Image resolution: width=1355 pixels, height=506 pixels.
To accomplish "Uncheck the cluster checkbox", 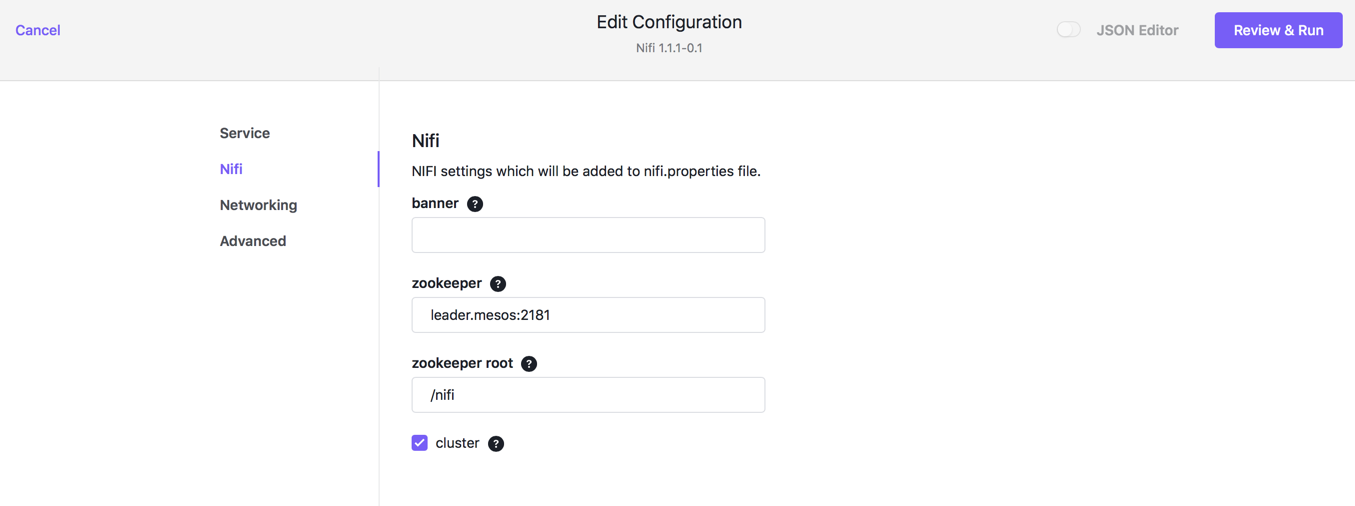I will click(420, 443).
